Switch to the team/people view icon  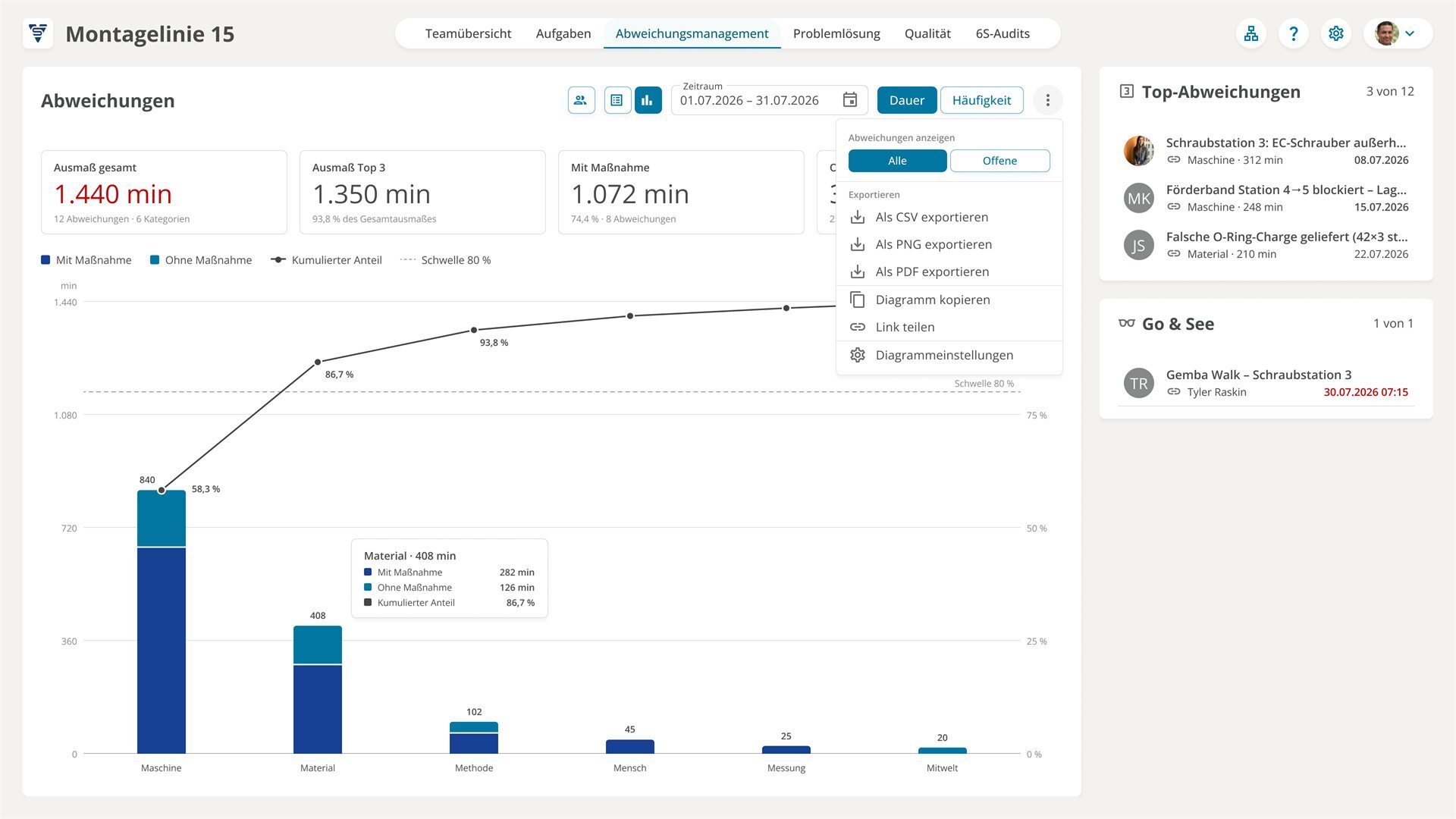(x=581, y=100)
